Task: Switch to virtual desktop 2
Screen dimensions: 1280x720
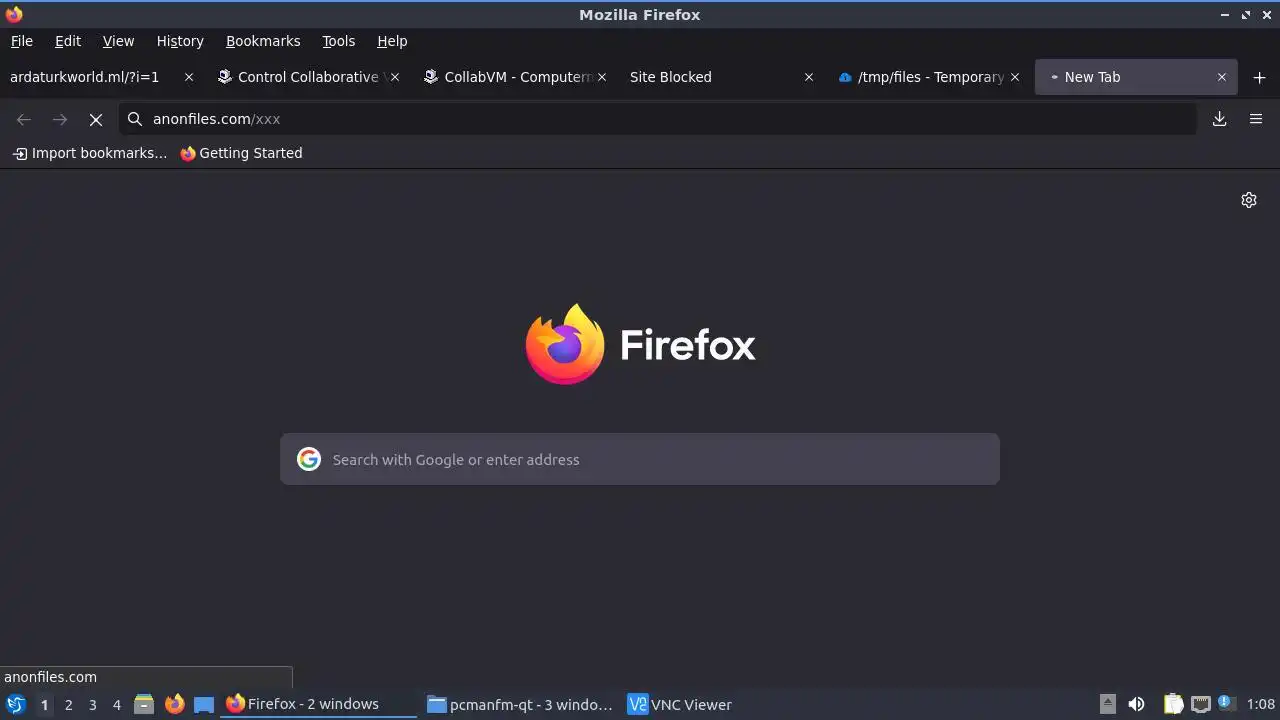Action: click(68, 704)
